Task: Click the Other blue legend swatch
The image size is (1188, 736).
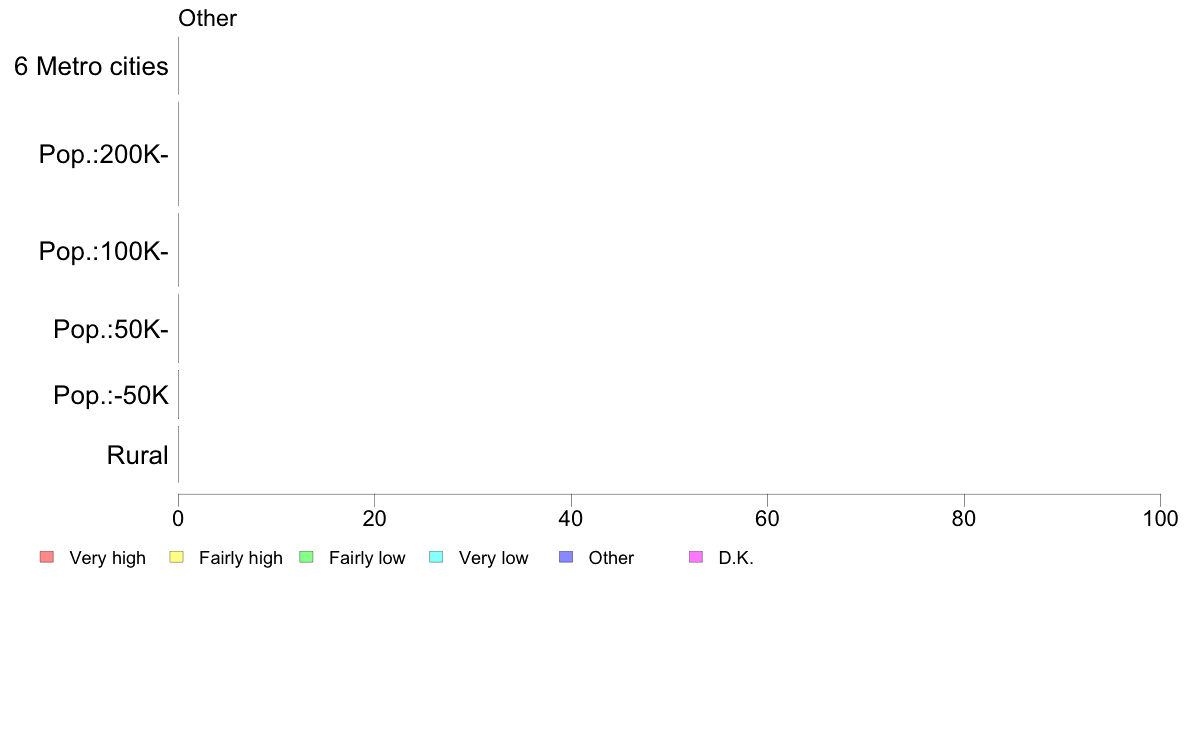Action: [x=566, y=557]
